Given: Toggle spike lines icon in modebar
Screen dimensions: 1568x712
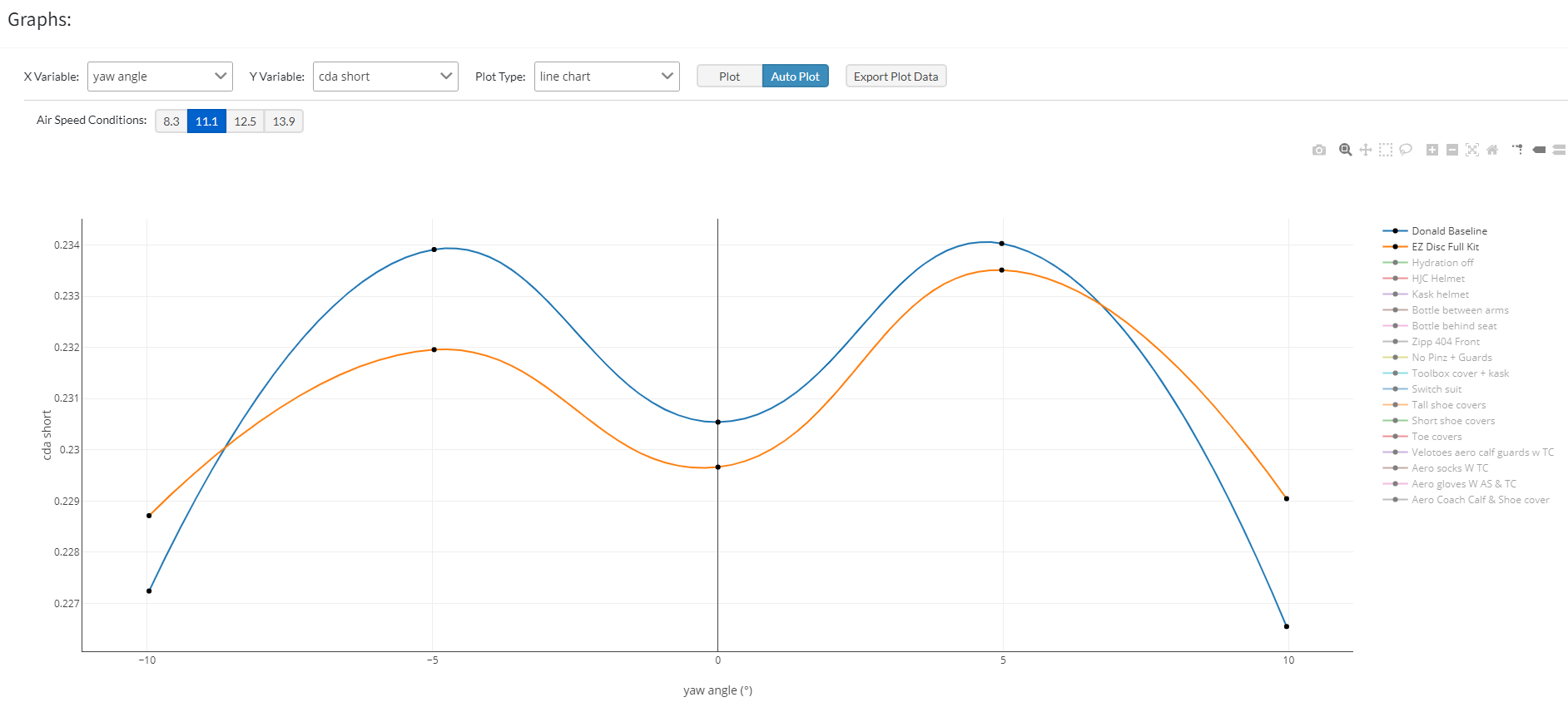Looking at the screenshot, I should [x=1518, y=150].
